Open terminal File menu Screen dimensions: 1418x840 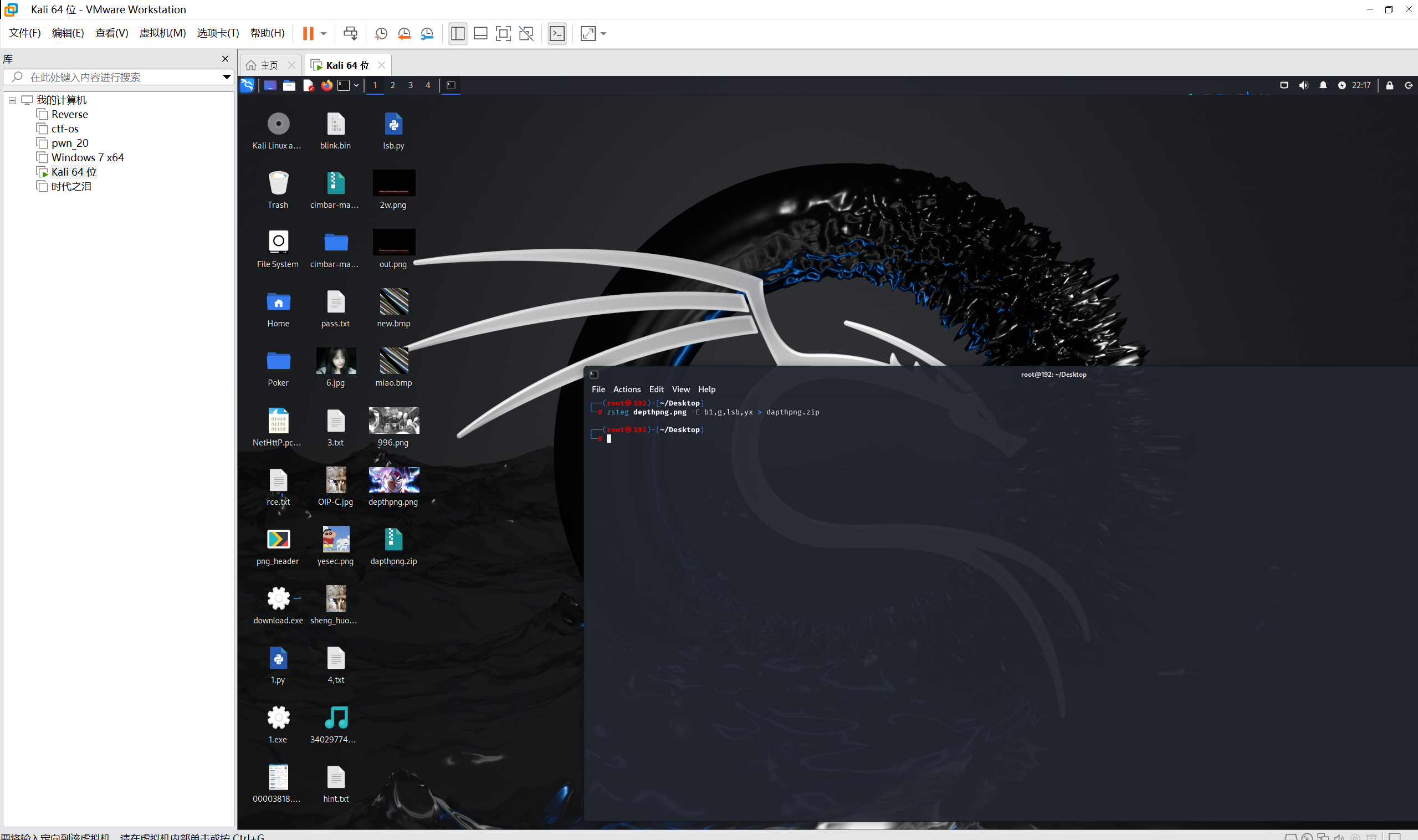(x=598, y=390)
